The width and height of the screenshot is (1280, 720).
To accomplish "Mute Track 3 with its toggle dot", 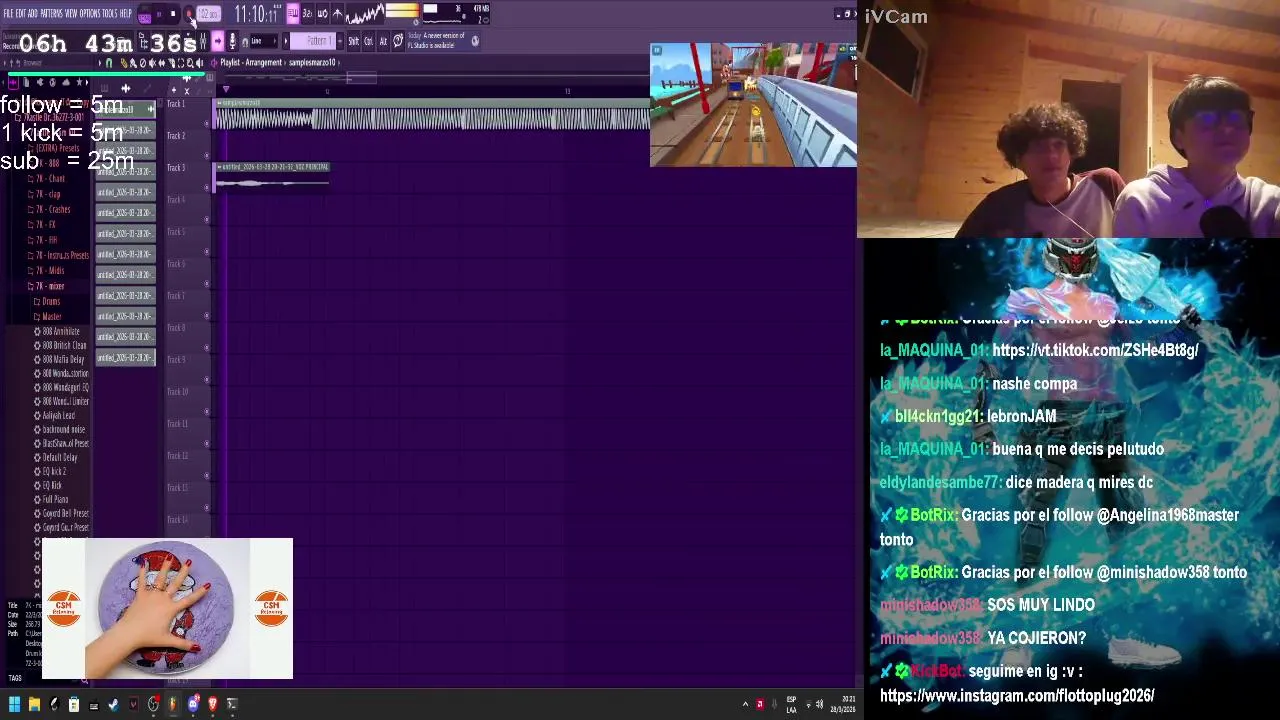I will coord(207,188).
